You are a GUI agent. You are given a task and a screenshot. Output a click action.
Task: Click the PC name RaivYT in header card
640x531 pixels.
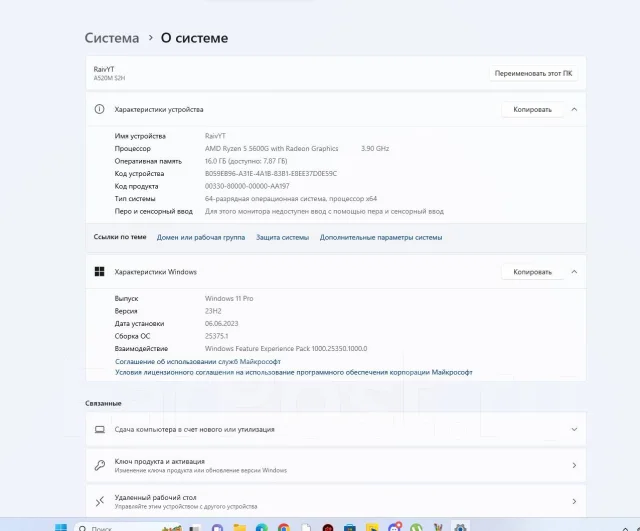coord(104,69)
